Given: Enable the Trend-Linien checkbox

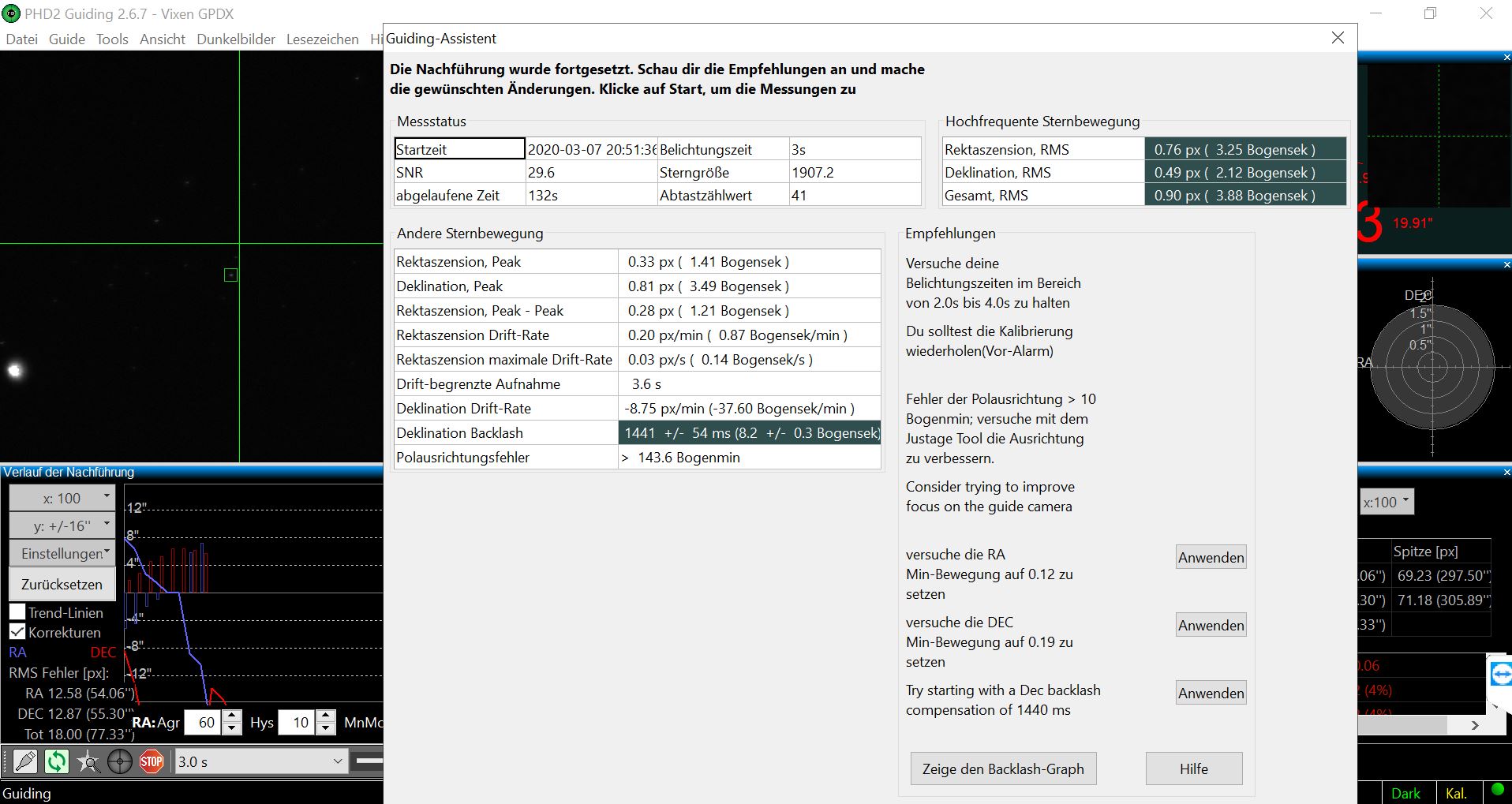Looking at the screenshot, I should [x=17, y=611].
